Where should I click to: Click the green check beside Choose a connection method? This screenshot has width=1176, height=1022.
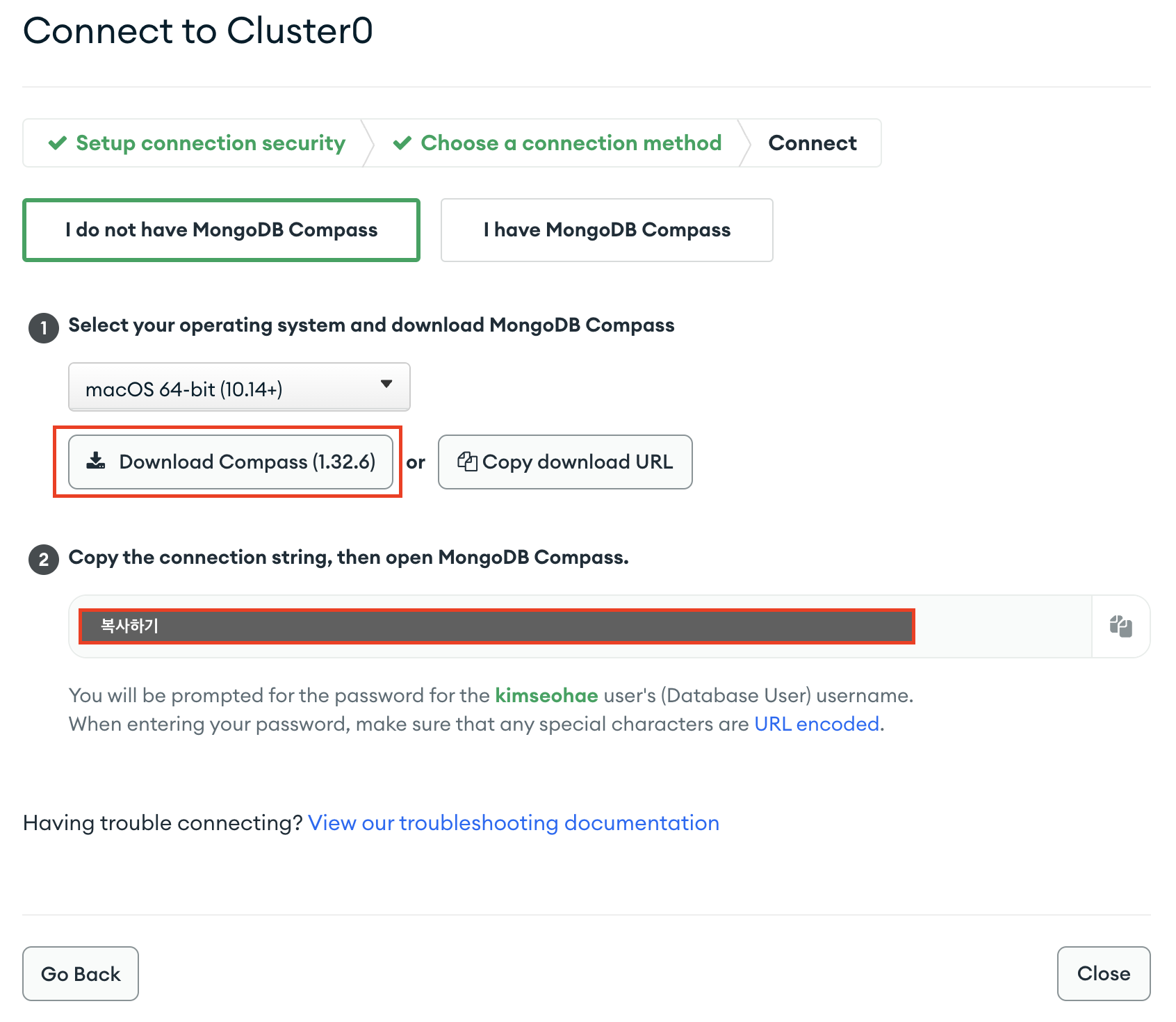coord(402,143)
